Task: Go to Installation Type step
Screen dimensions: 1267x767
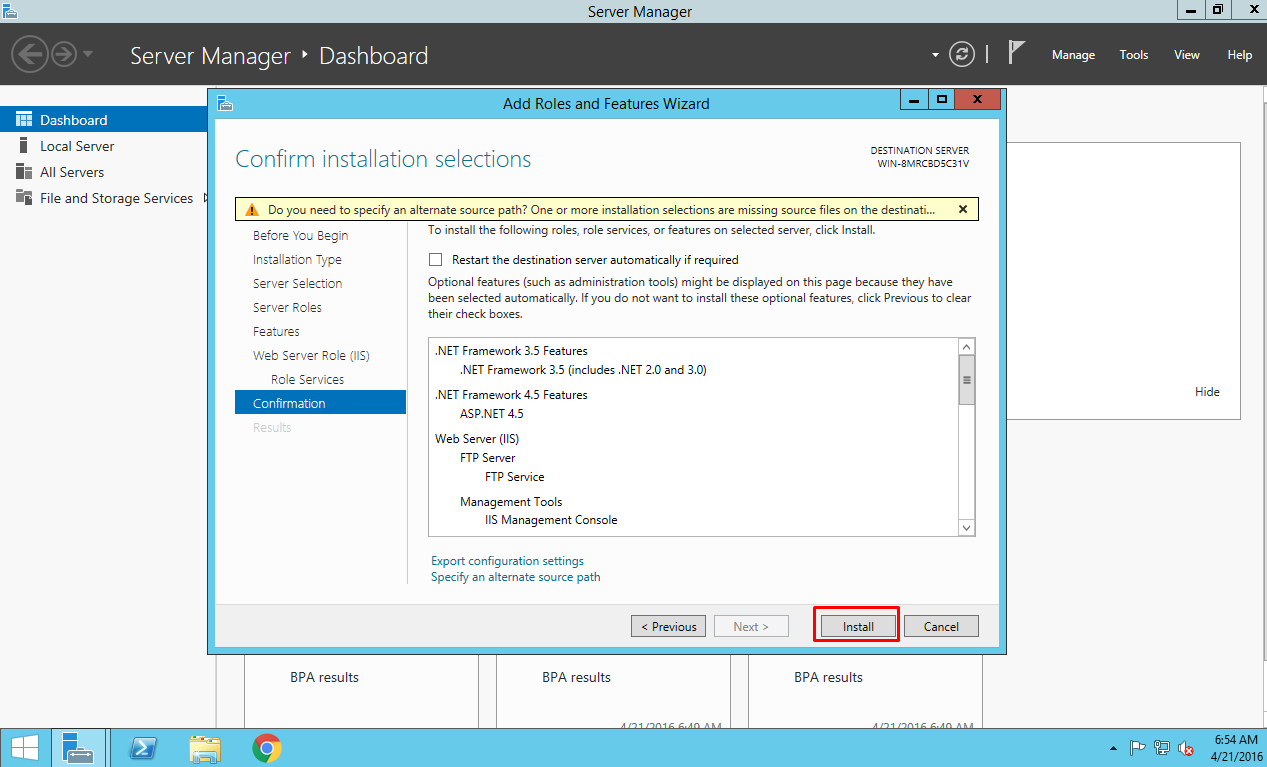Action: (x=297, y=259)
